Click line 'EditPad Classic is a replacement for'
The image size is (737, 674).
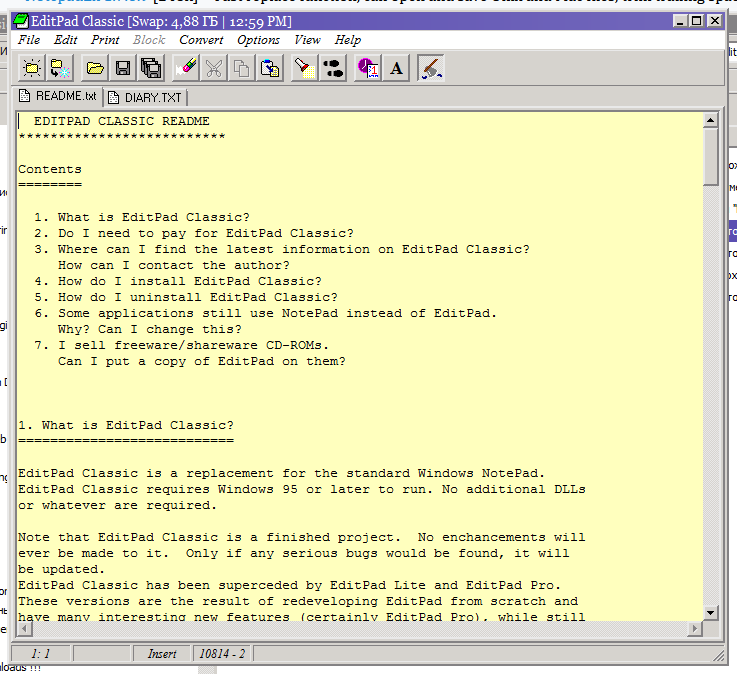(281, 473)
